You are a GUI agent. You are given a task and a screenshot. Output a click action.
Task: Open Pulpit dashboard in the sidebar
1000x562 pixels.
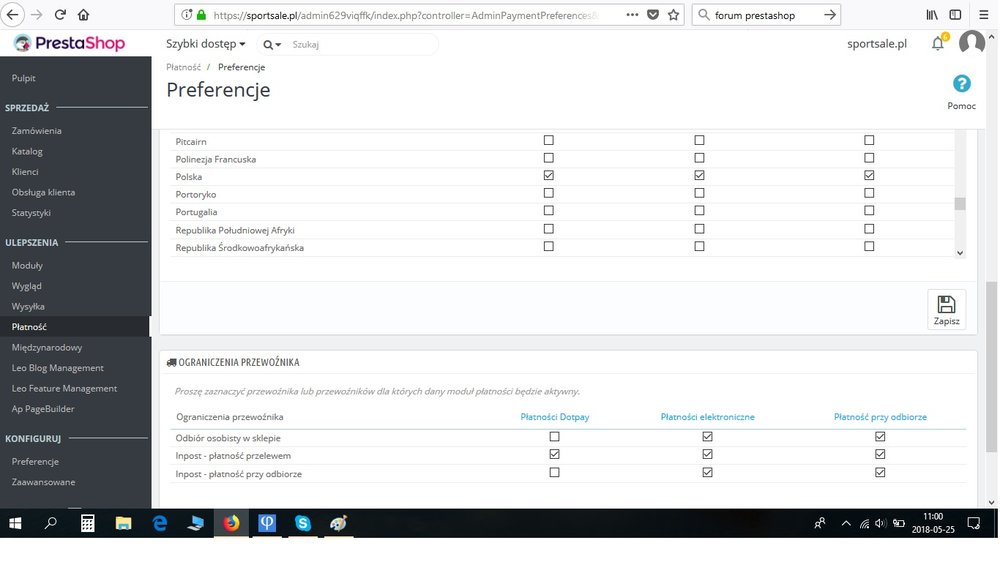coord(24,78)
